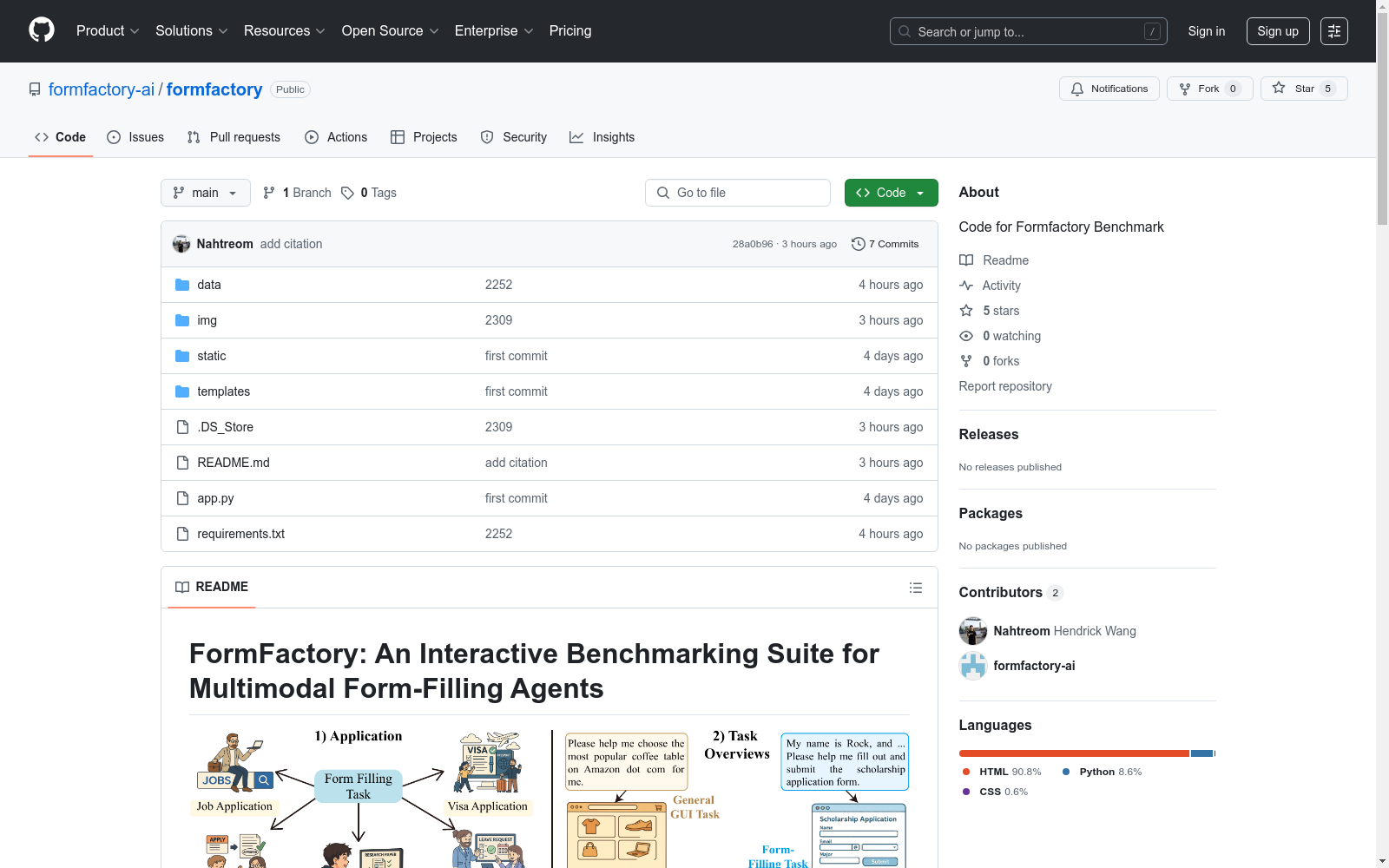Expand the Enterprise menu
Screen dimensions: 1389x868
click(x=494, y=31)
